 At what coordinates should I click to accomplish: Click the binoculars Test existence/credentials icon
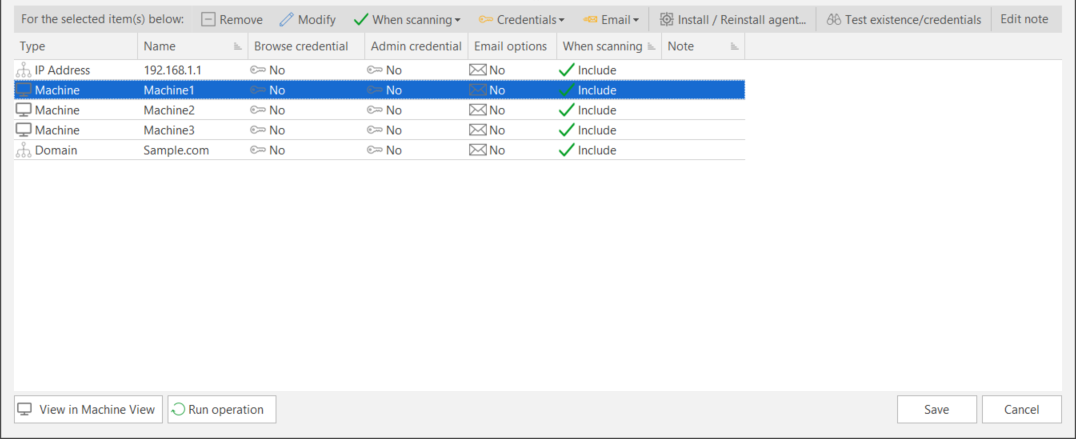834,19
